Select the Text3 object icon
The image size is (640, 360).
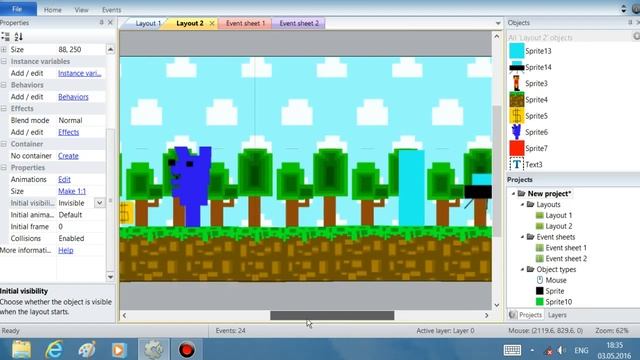[517, 164]
